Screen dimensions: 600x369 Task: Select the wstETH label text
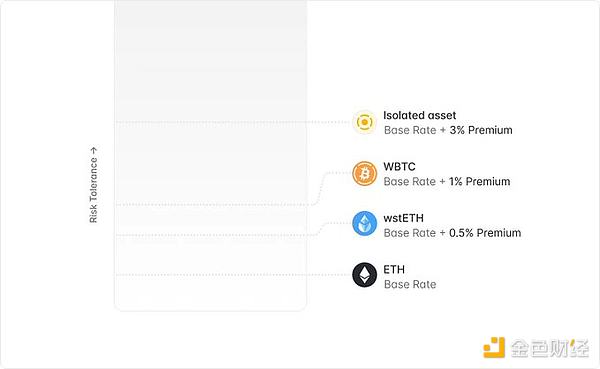tap(403, 218)
